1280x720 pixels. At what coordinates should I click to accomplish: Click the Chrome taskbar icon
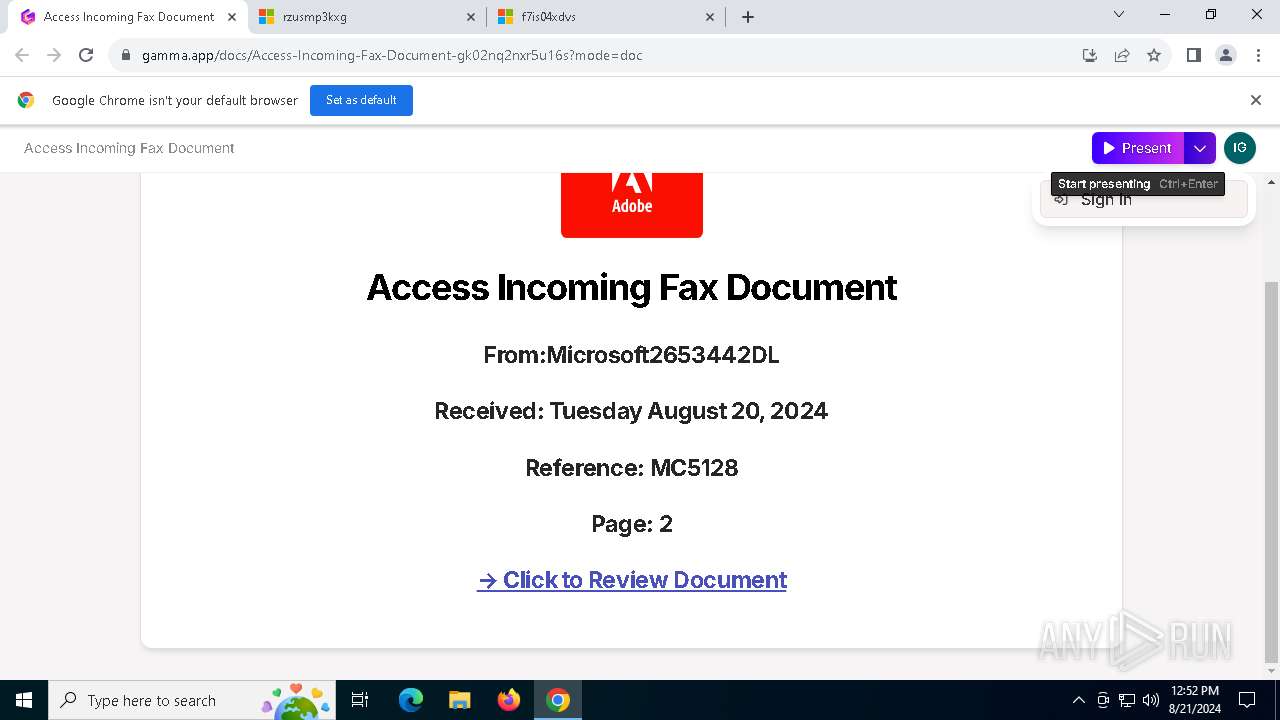[558, 700]
